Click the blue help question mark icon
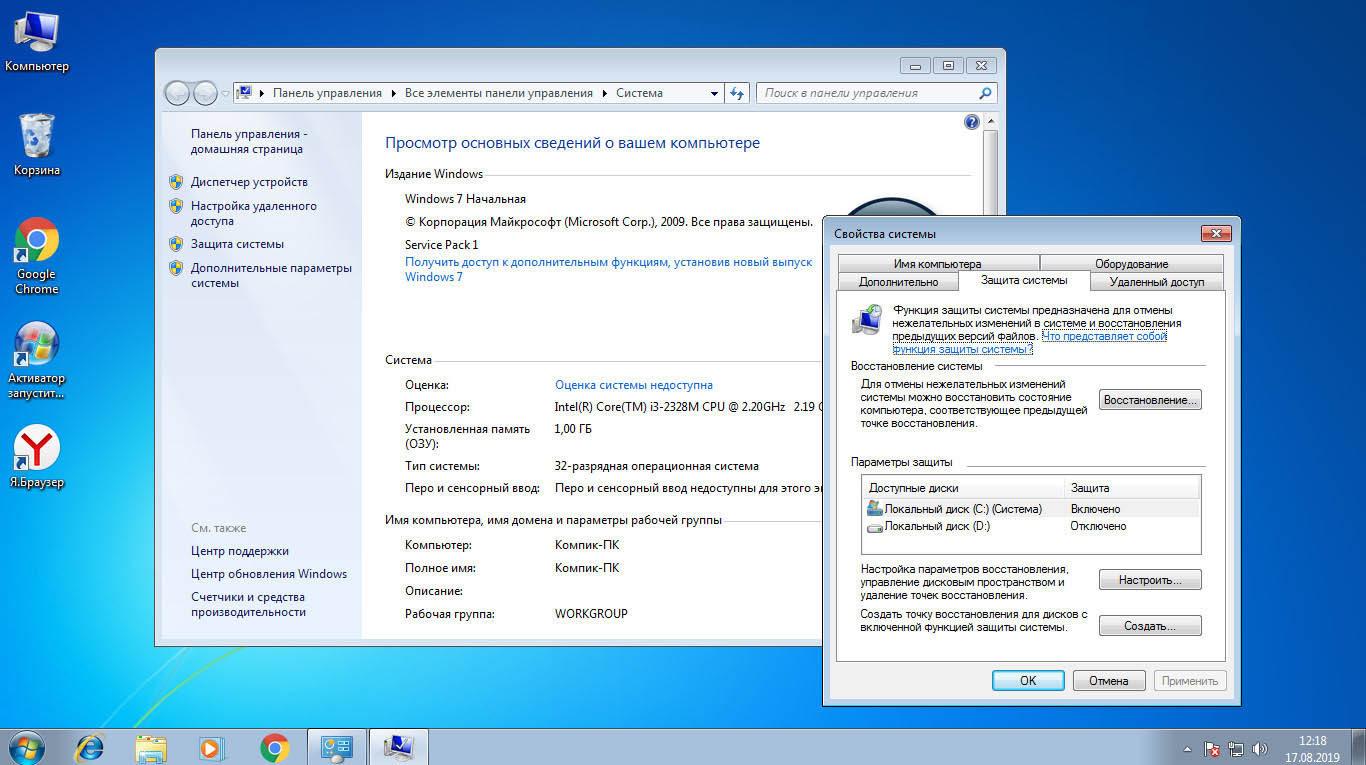 pos(971,122)
